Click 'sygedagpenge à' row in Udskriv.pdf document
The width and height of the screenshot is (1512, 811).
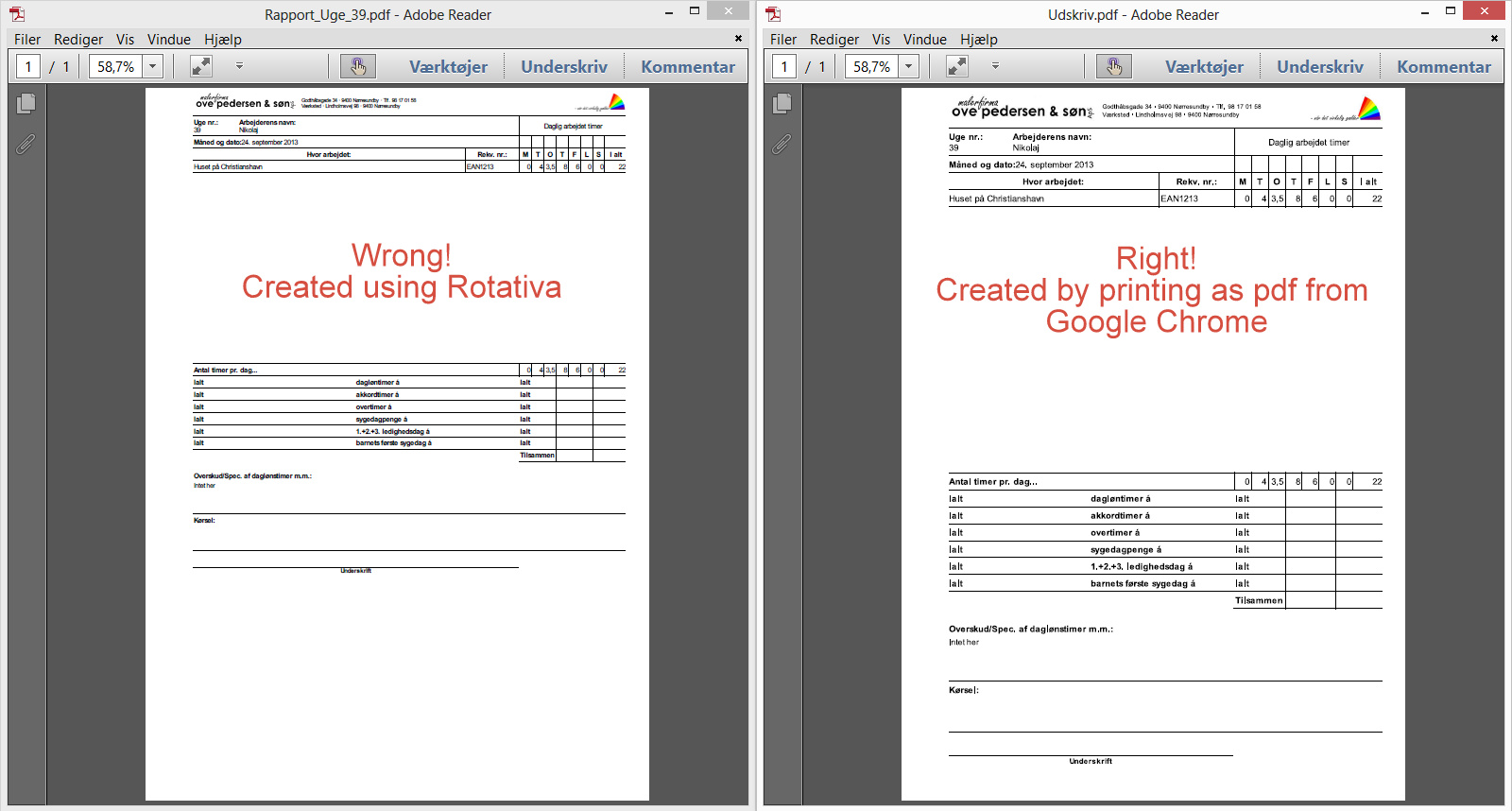1165,550
